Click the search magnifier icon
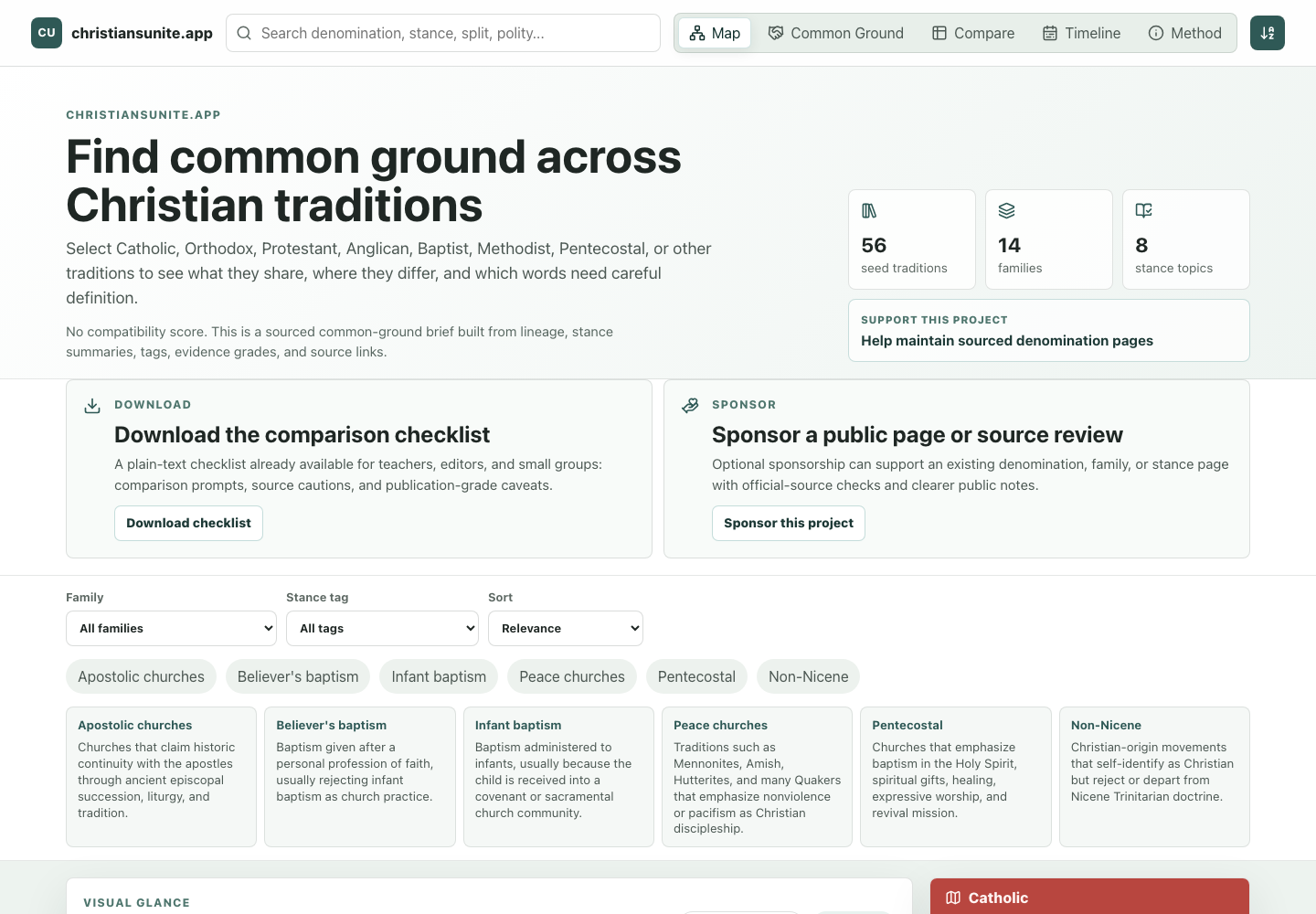This screenshot has height=914, width=1316. pos(244,33)
